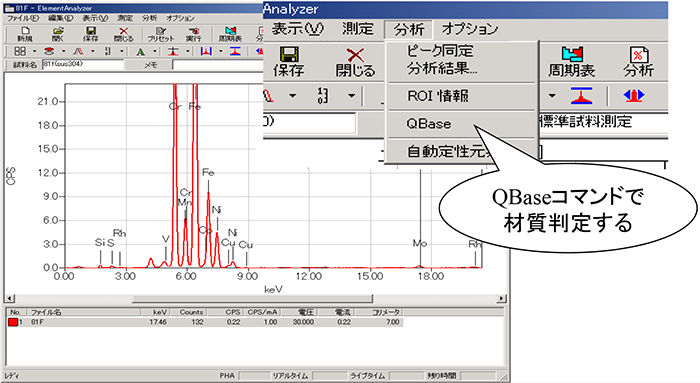Expand dropdown arrow beside grid layout icon
Image resolution: width=700 pixels, height=383 pixels.
[x=34, y=51]
